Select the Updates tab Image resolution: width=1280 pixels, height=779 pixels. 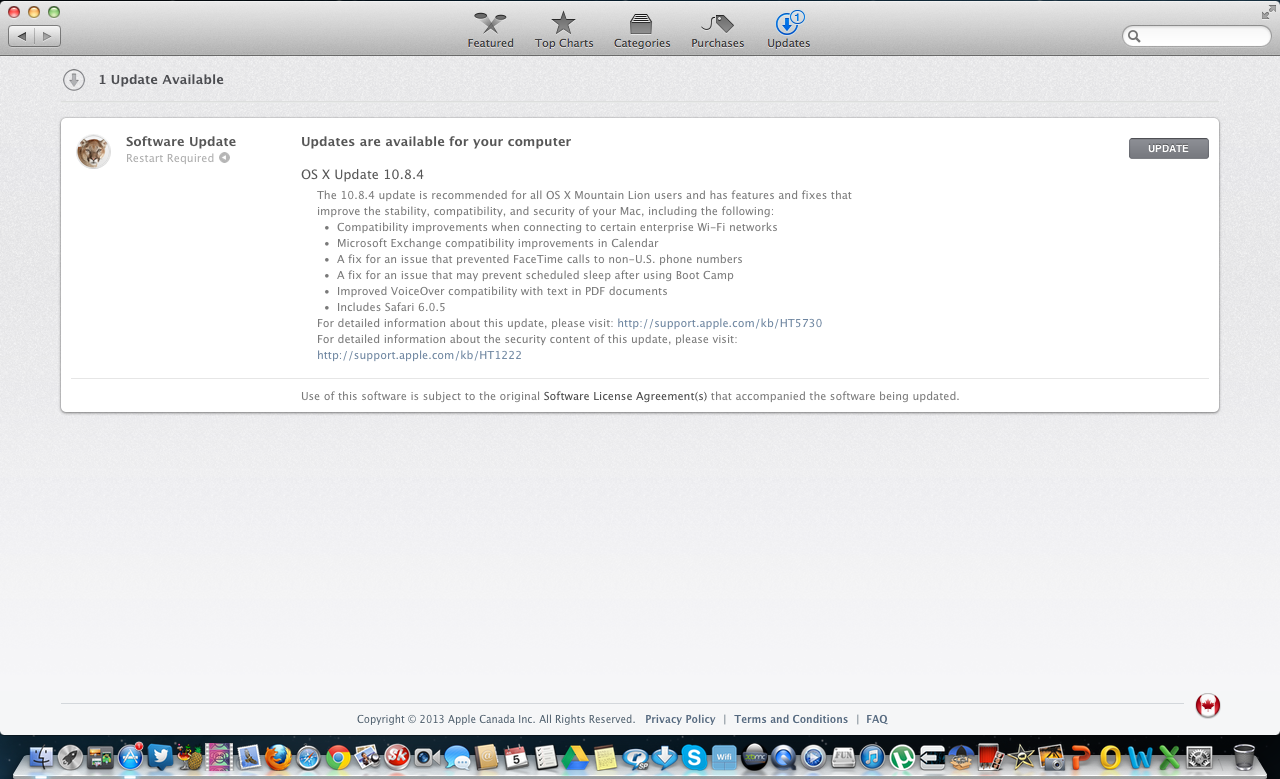coord(789,30)
